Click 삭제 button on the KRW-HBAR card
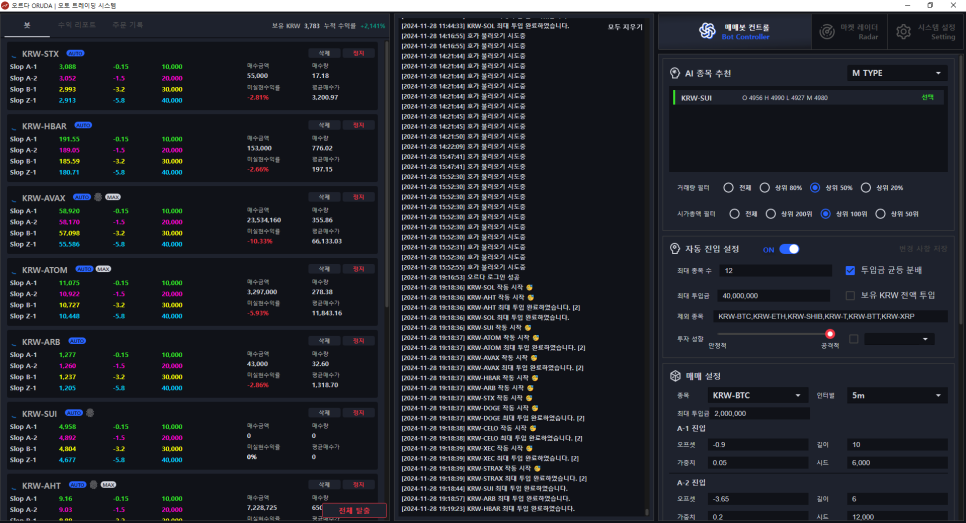This screenshot has width=966, height=523. point(323,125)
